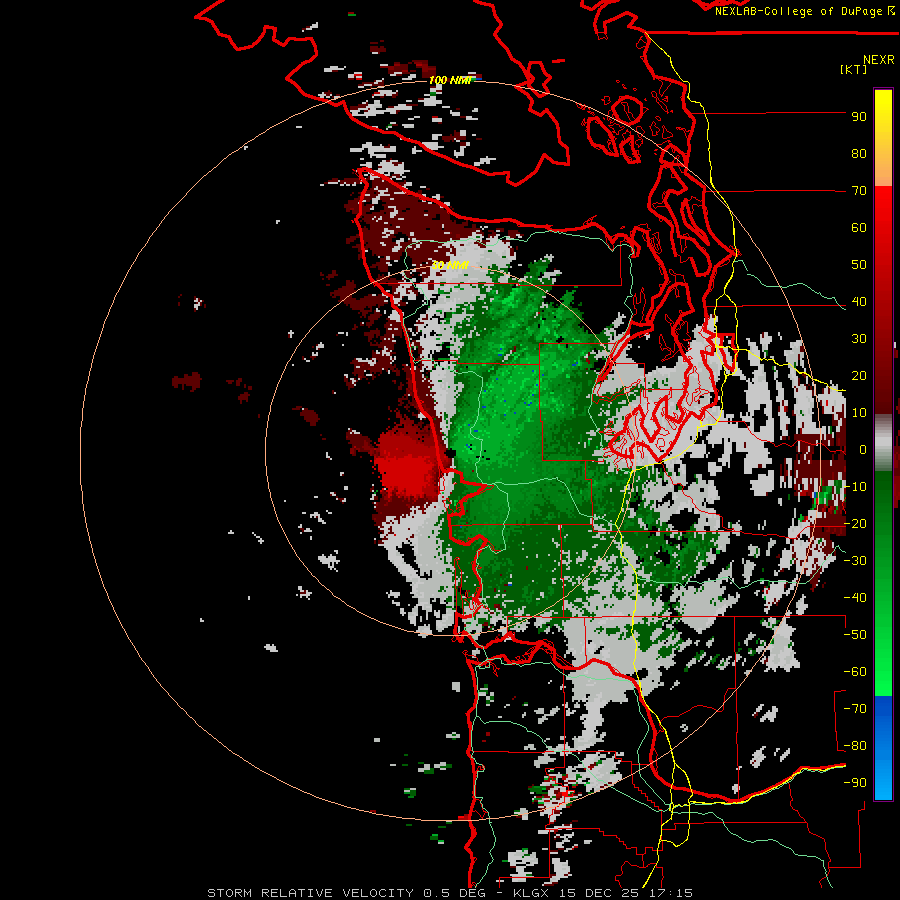Click the -50 value on the velocity scale
900x900 pixels.
point(855,635)
